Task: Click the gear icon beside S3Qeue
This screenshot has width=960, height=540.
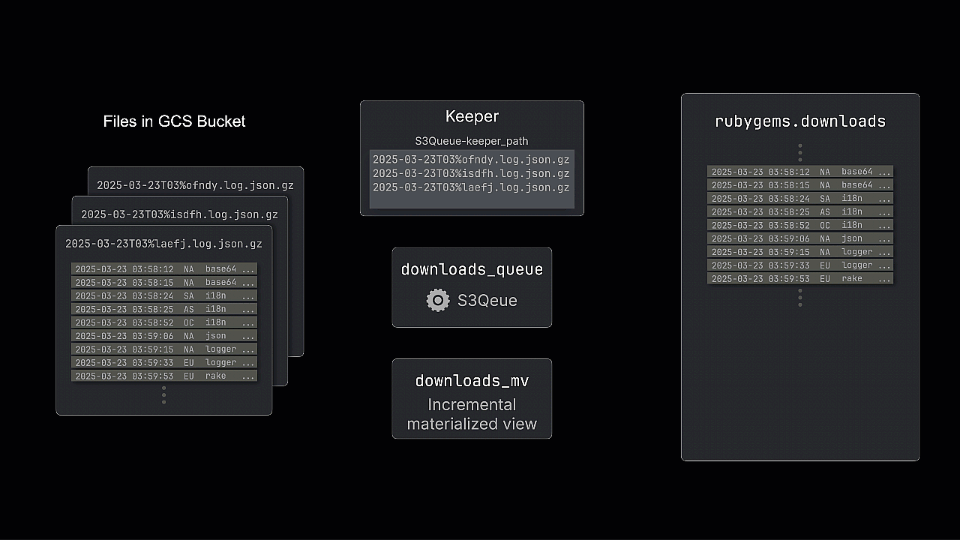Action: pos(438,301)
